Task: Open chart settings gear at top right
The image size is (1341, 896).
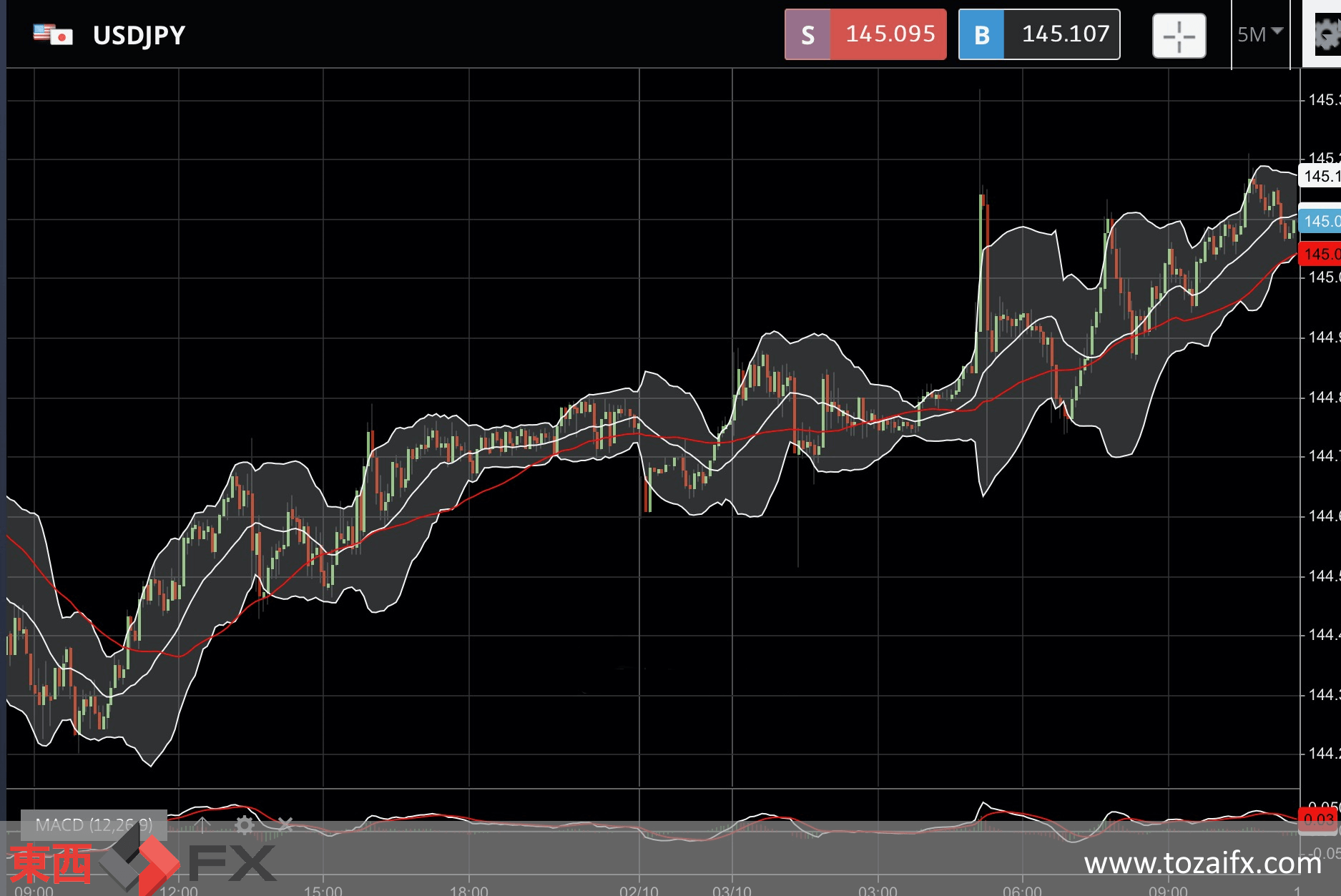Action: coord(1325,34)
